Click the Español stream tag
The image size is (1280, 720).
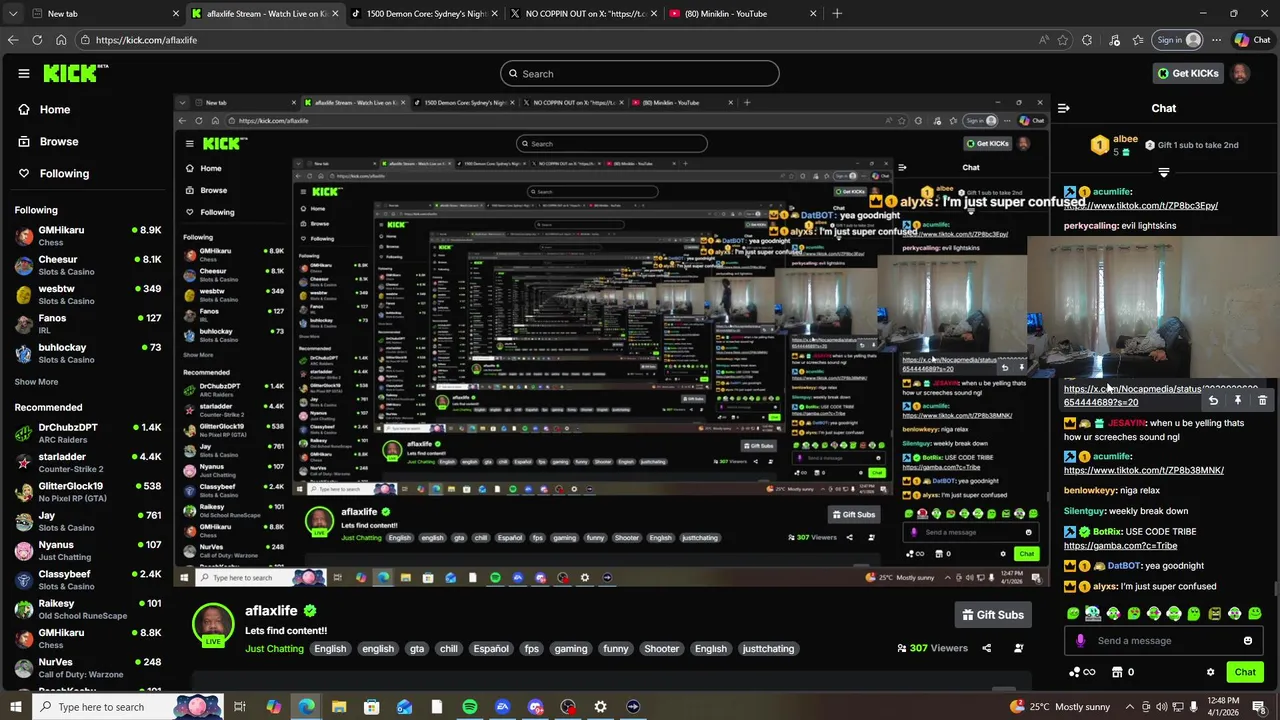491,649
